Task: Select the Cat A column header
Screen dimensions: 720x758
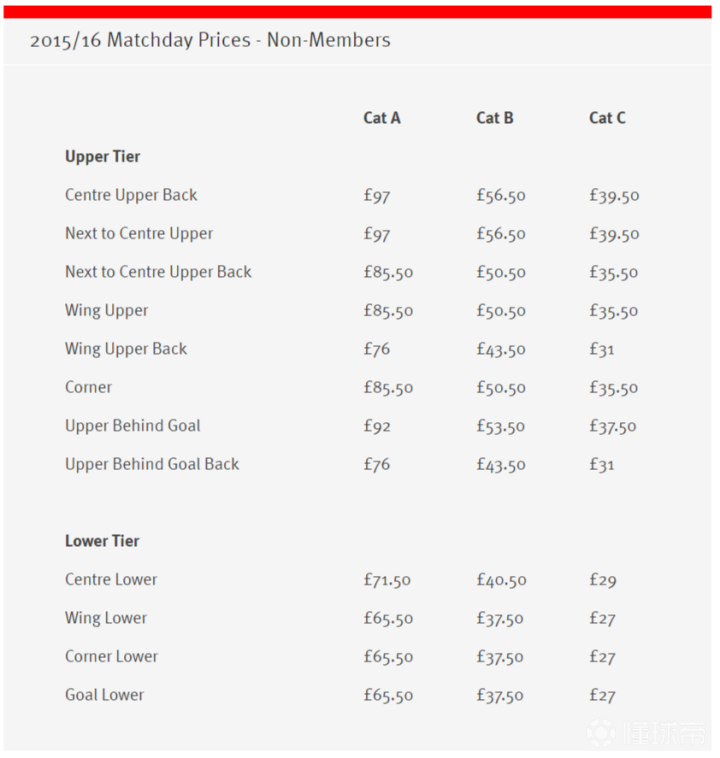Action: coord(382,118)
